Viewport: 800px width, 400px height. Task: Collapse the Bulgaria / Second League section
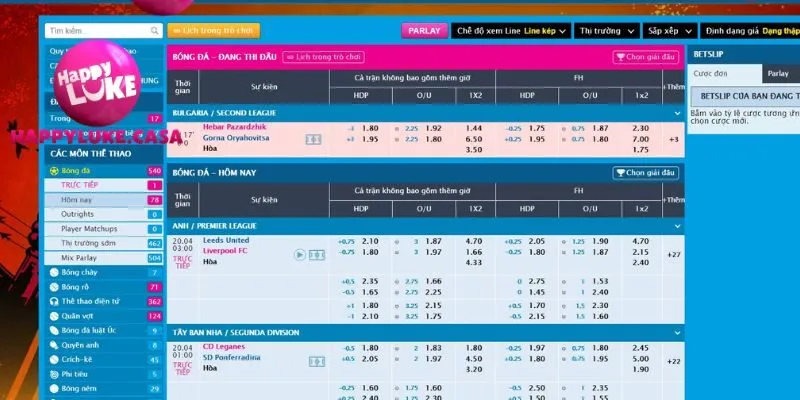[x=678, y=114]
